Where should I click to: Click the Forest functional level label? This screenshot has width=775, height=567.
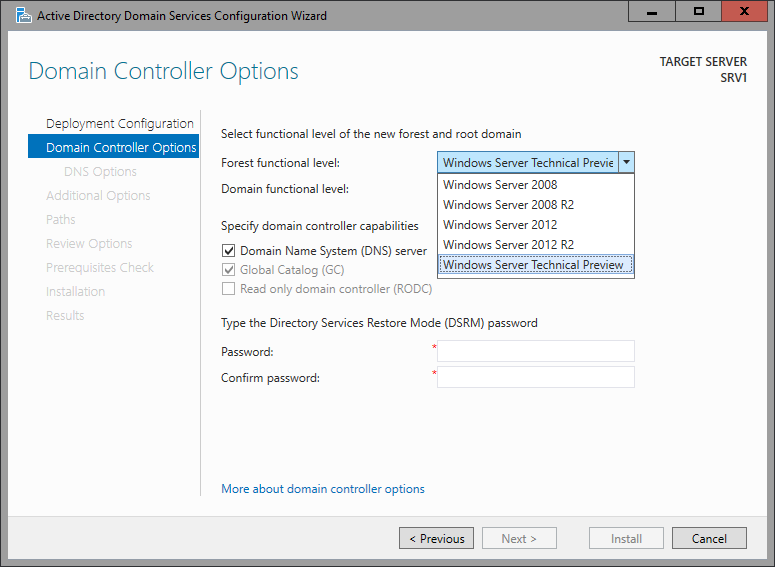point(280,163)
